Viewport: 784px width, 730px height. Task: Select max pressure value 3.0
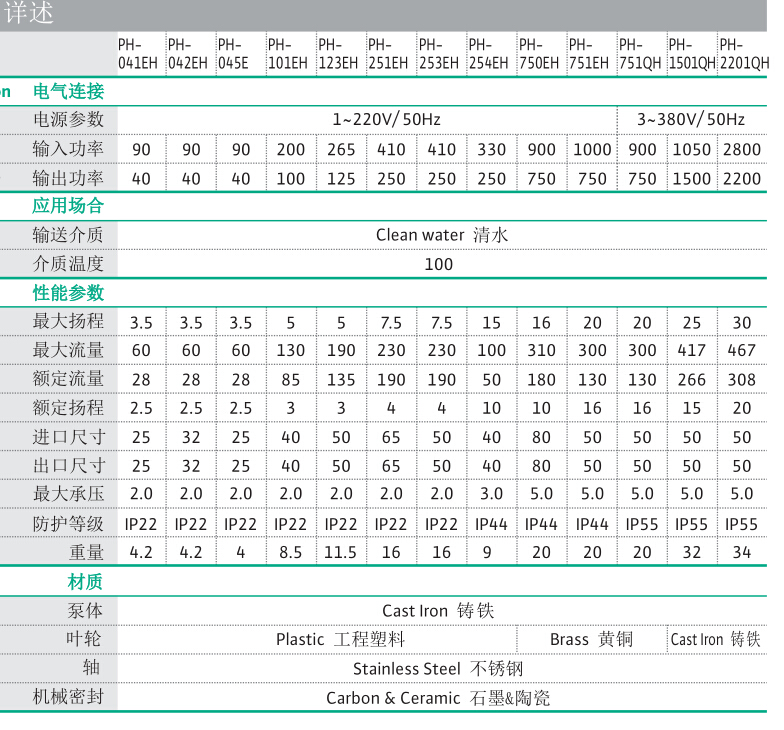492,494
